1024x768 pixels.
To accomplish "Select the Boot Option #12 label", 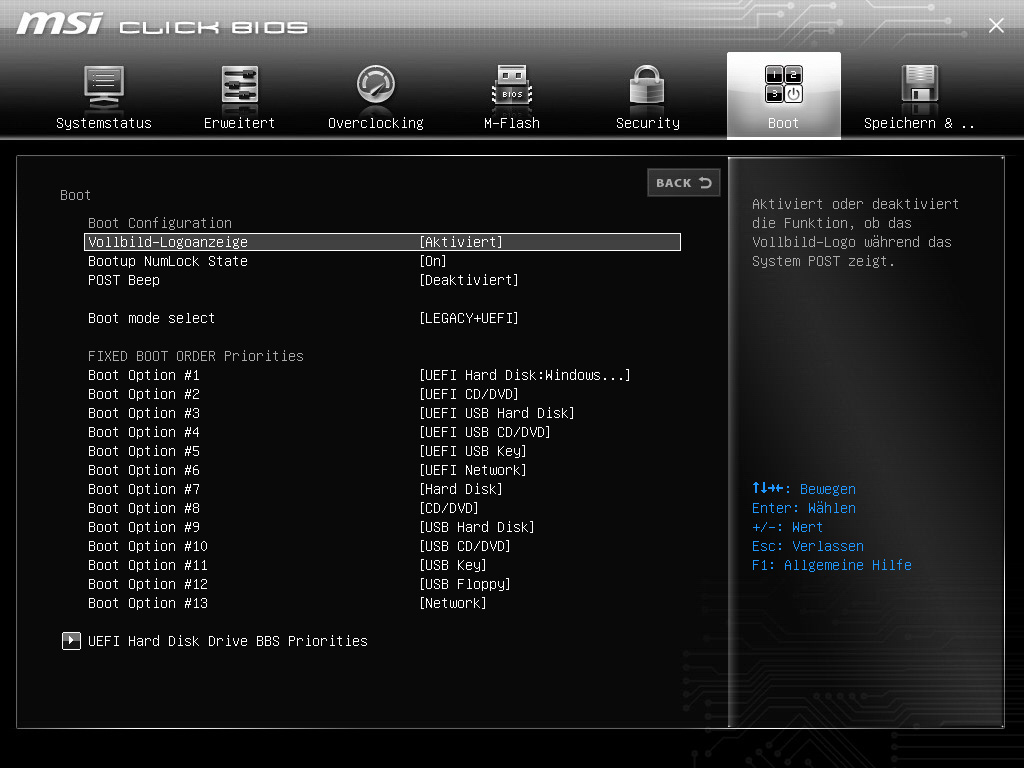I will (148, 583).
